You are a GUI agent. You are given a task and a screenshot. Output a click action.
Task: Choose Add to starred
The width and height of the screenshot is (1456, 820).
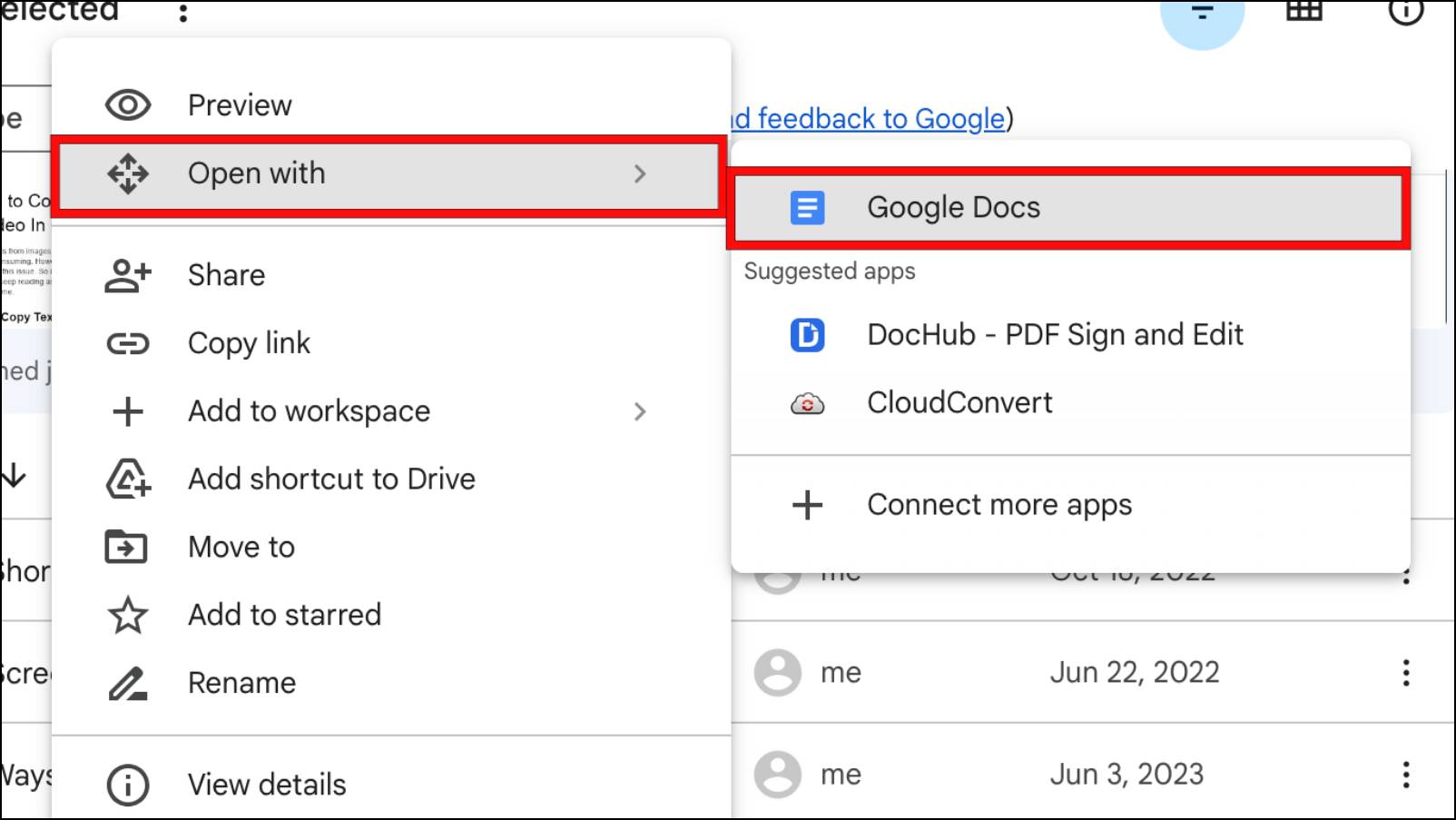coord(391,615)
